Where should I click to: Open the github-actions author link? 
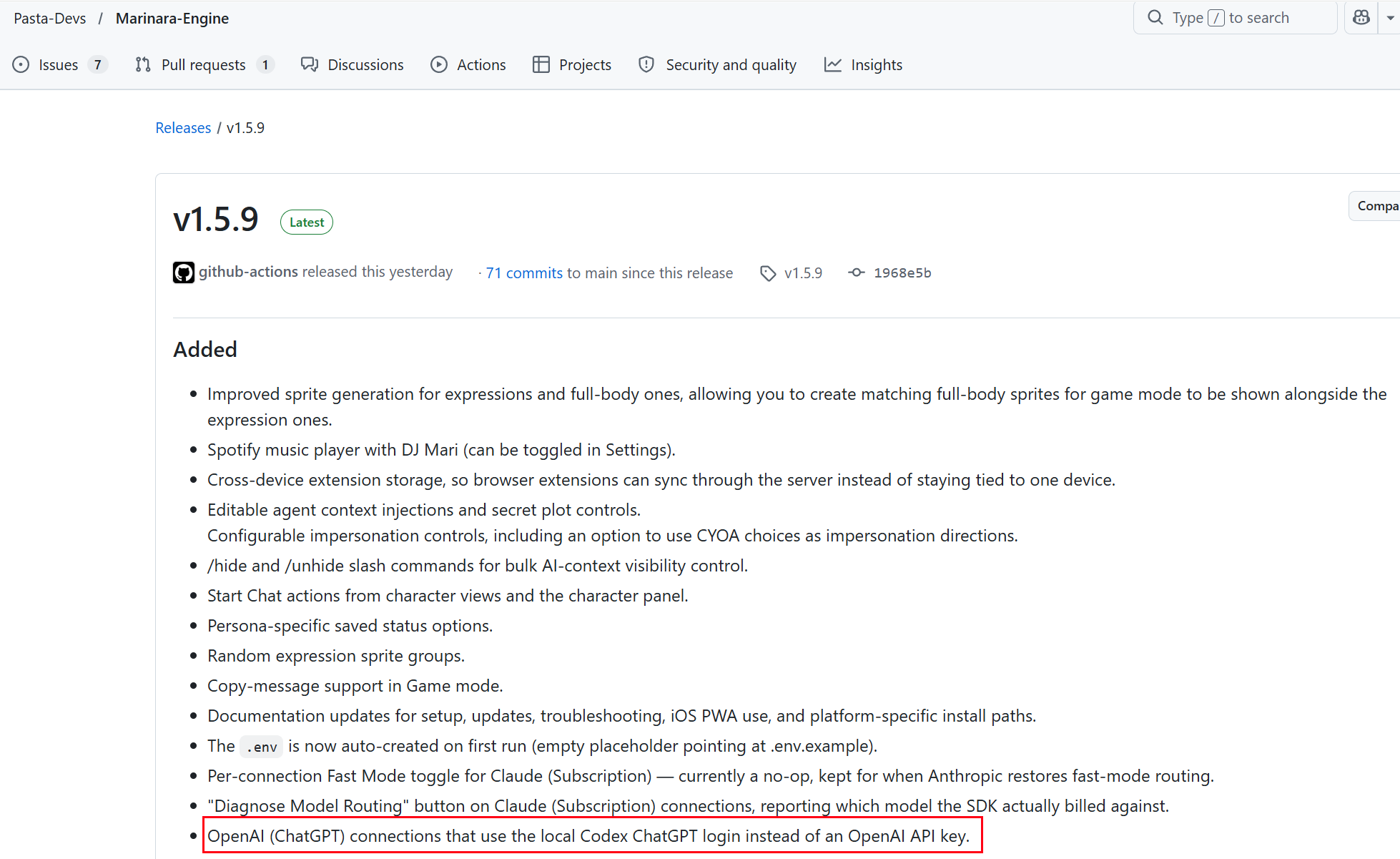[248, 272]
